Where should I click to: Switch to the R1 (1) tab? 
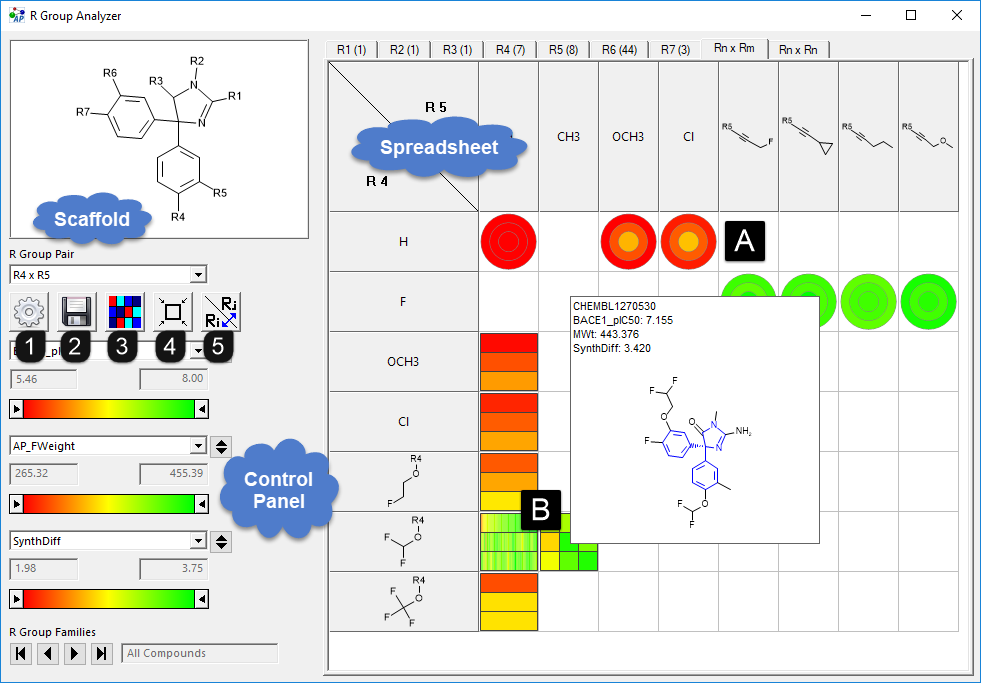(x=351, y=49)
